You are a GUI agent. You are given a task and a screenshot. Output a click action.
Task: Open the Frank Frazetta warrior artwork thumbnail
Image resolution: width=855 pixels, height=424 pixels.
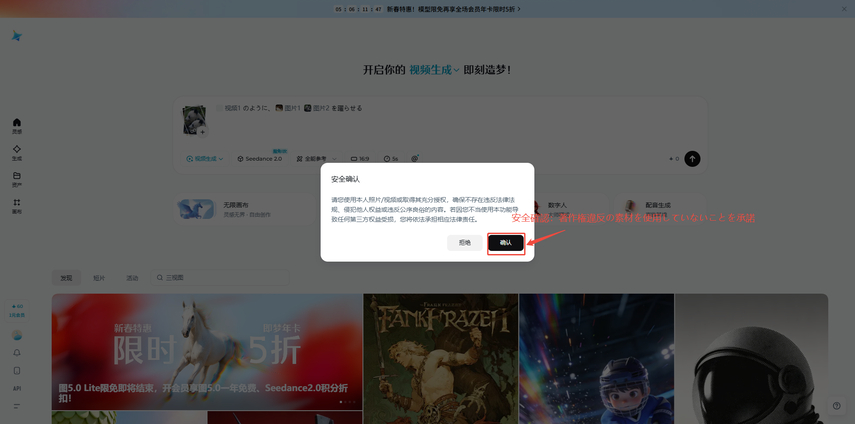click(441, 359)
